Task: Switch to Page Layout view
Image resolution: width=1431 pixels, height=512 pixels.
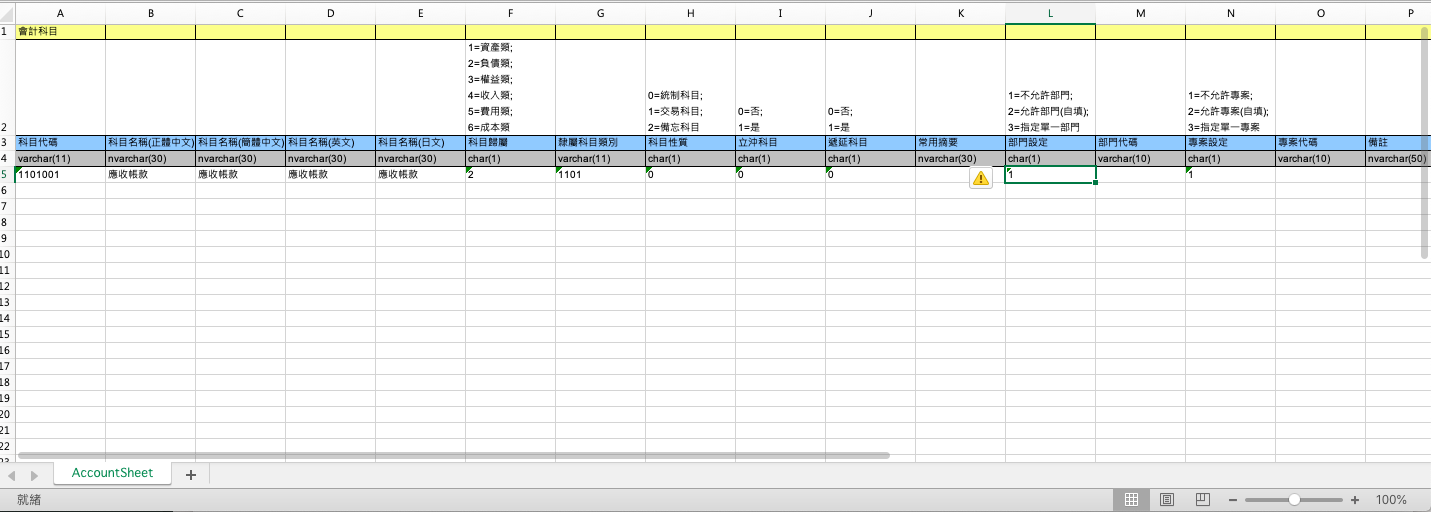Action: [1166, 499]
